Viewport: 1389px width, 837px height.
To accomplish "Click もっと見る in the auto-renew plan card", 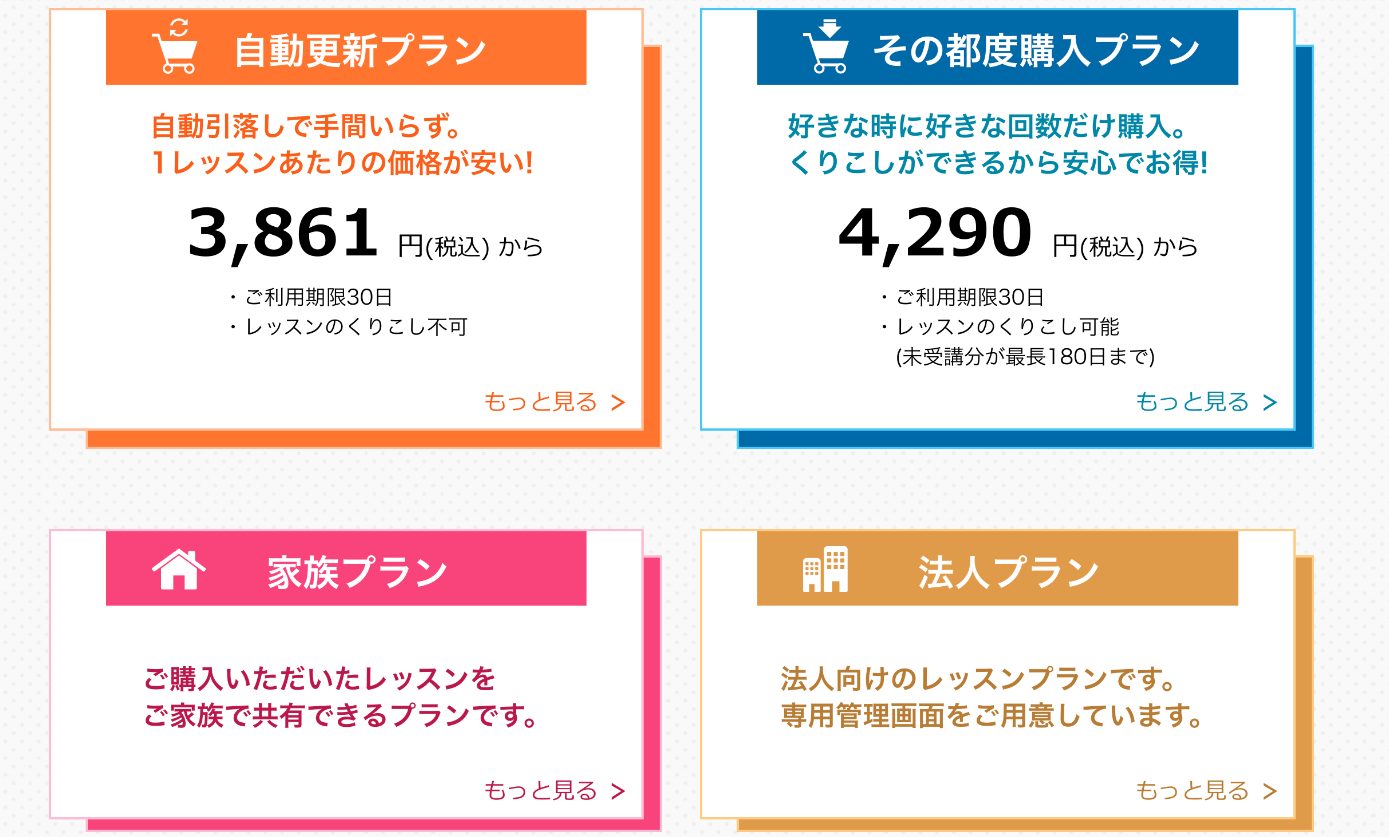I will 554,402.
